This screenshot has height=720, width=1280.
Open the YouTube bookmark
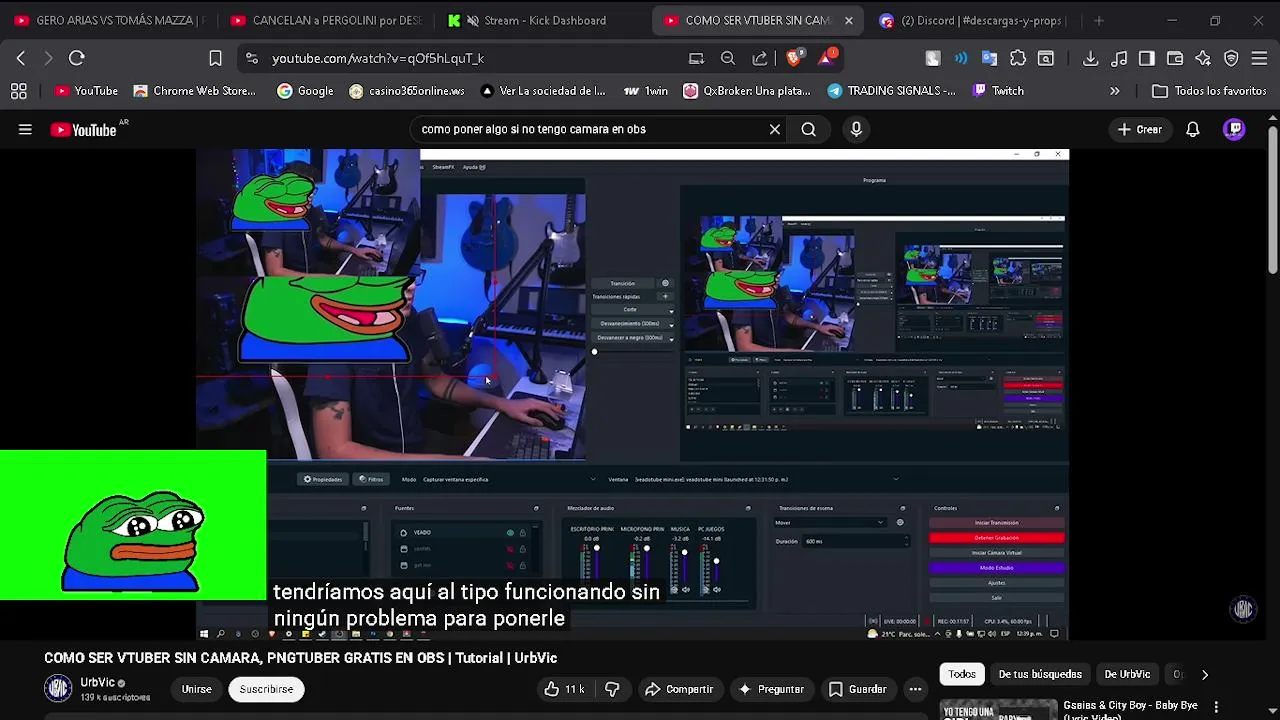[86, 91]
